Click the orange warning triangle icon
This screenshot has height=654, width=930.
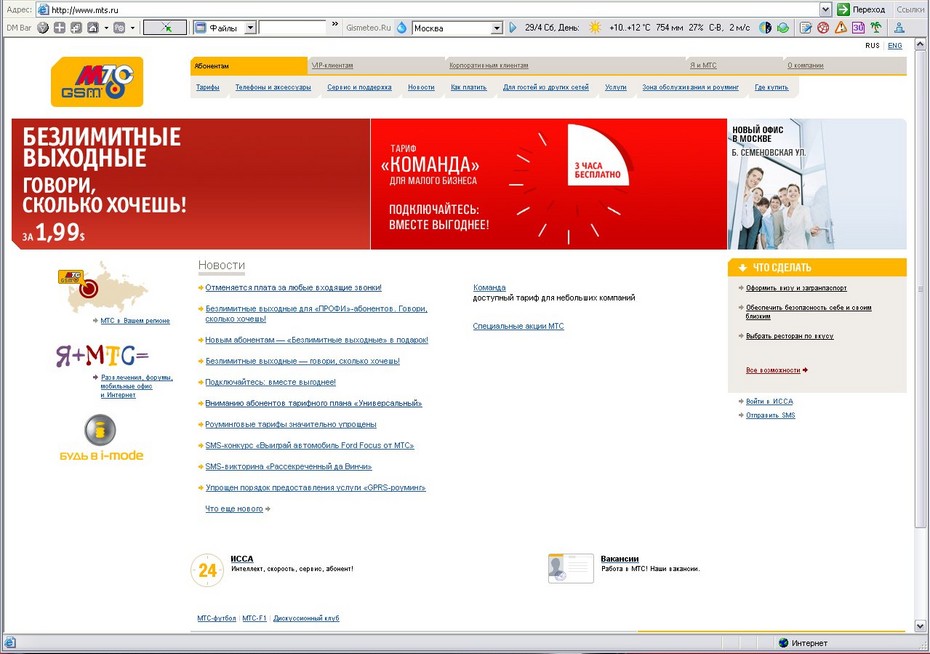[840, 27]
